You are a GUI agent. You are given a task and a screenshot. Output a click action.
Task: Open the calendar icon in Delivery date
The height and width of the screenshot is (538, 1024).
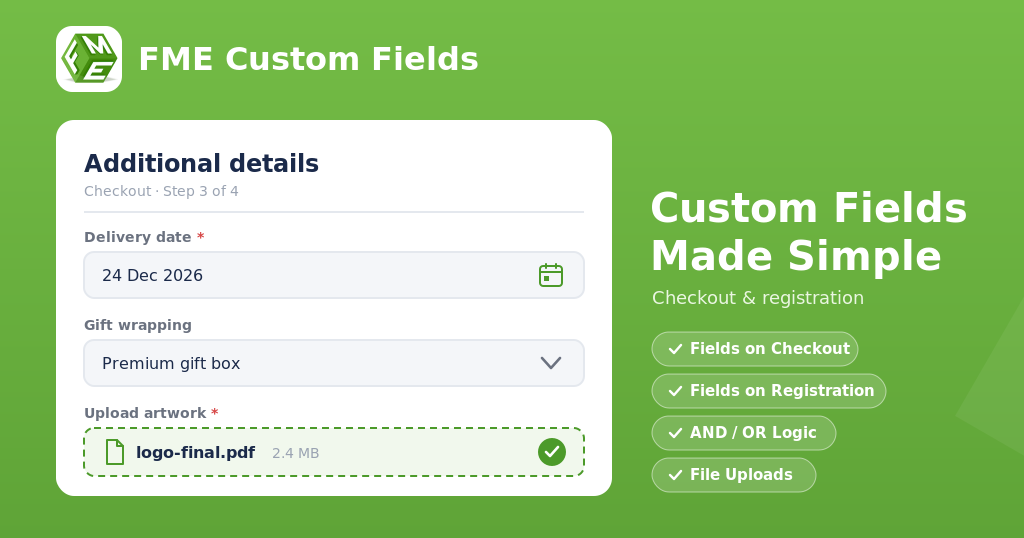tap(551, 276)
